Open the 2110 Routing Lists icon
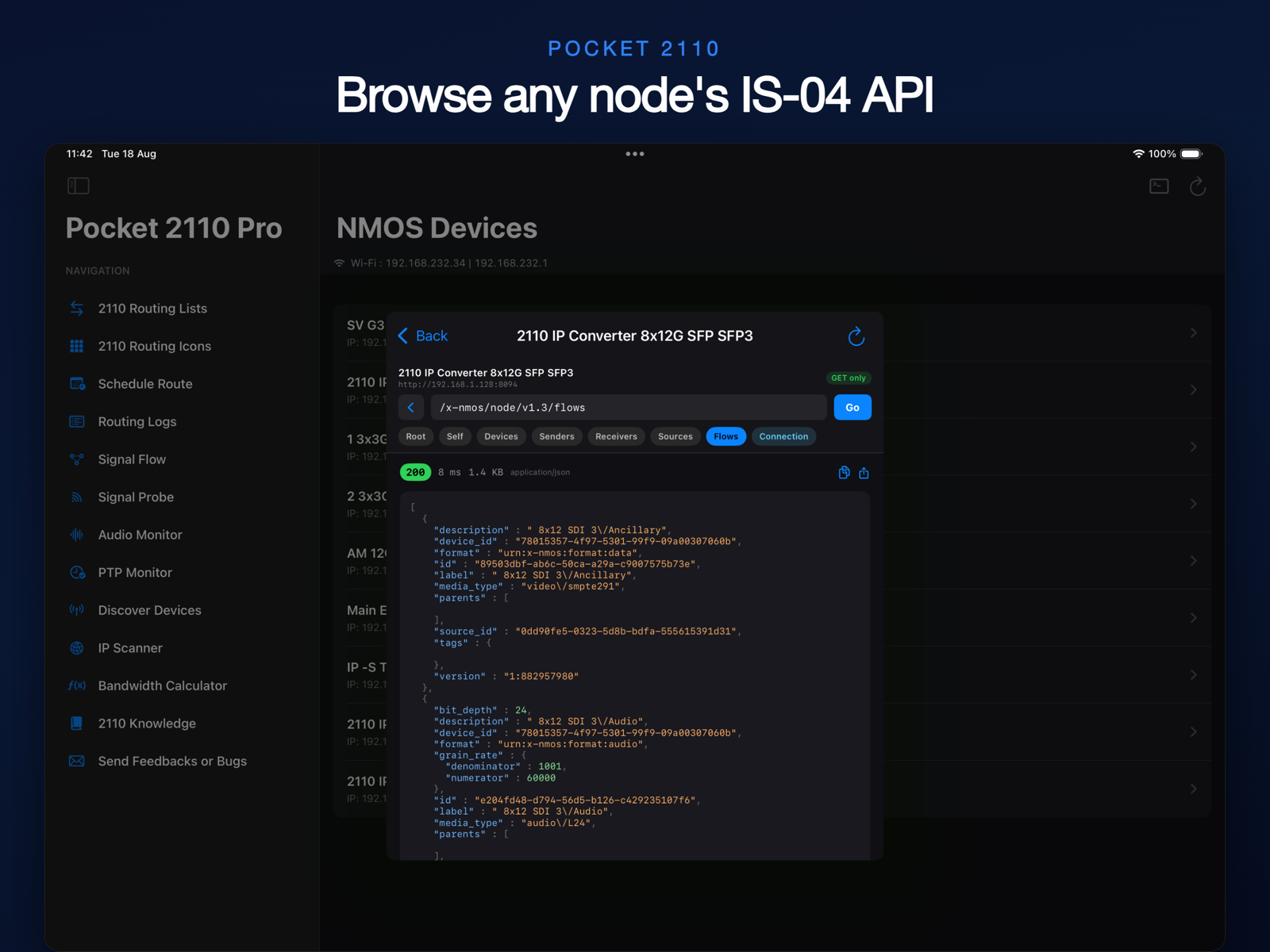The height and width of the screenshot is (952, 1270). pyautogui.click(x=77, y=309)
